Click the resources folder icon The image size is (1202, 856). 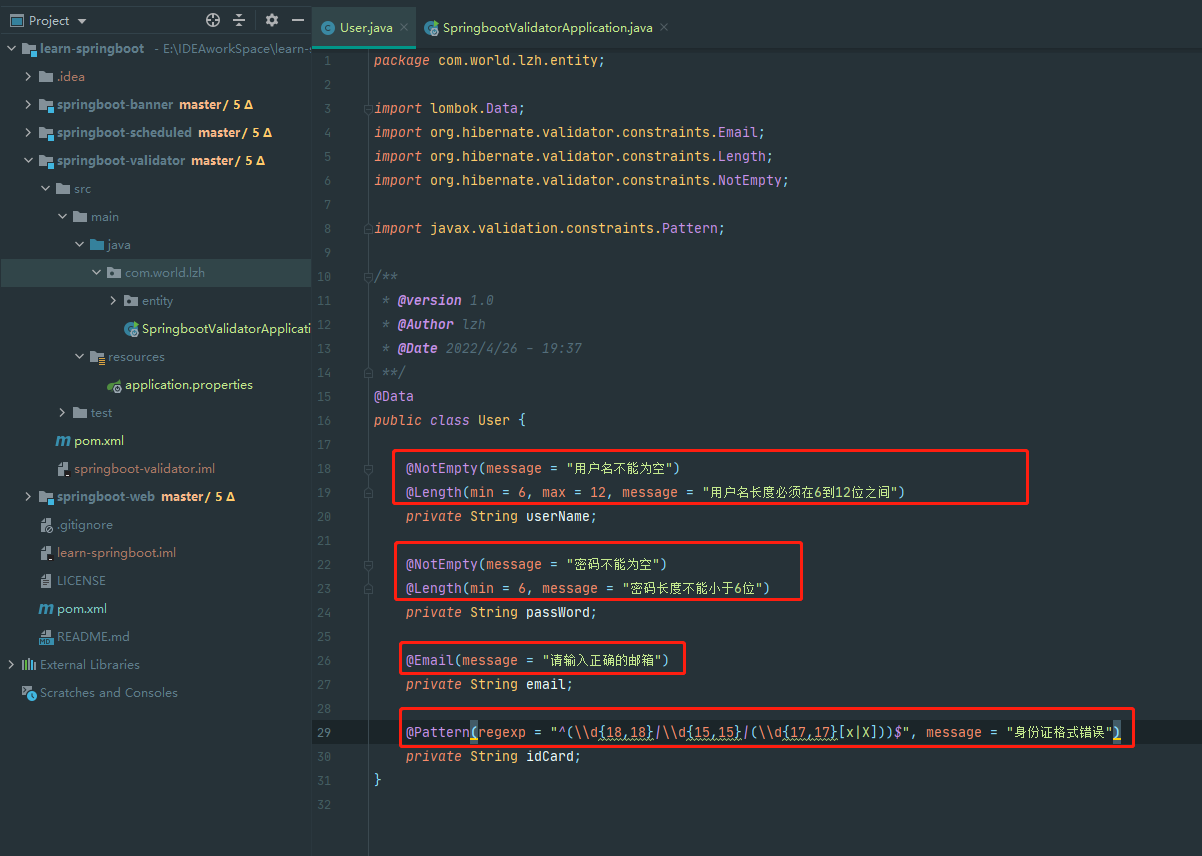click(x=97, y=357)
